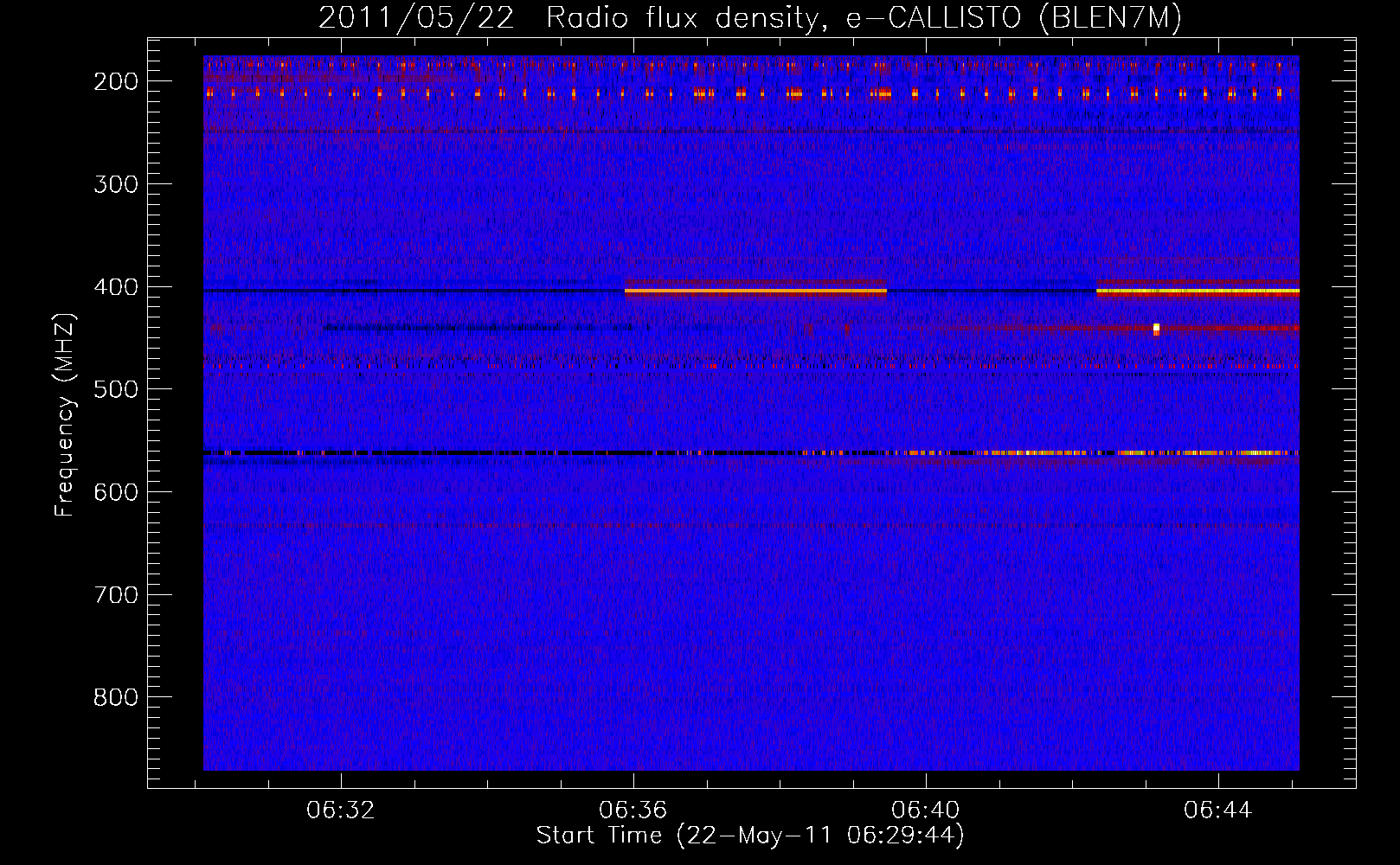Click the bright white spot near 440 MHz
The height and width of the screenshot is (865, 1400).
[x=1156, y=329]
